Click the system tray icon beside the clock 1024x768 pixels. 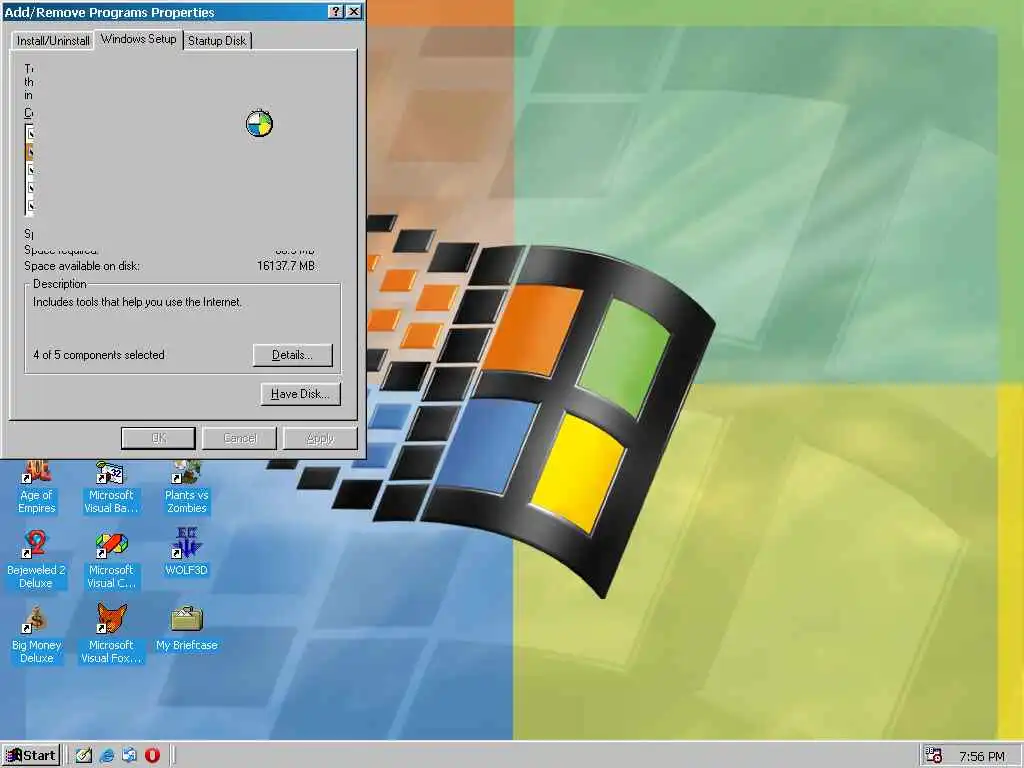(934, 756)
